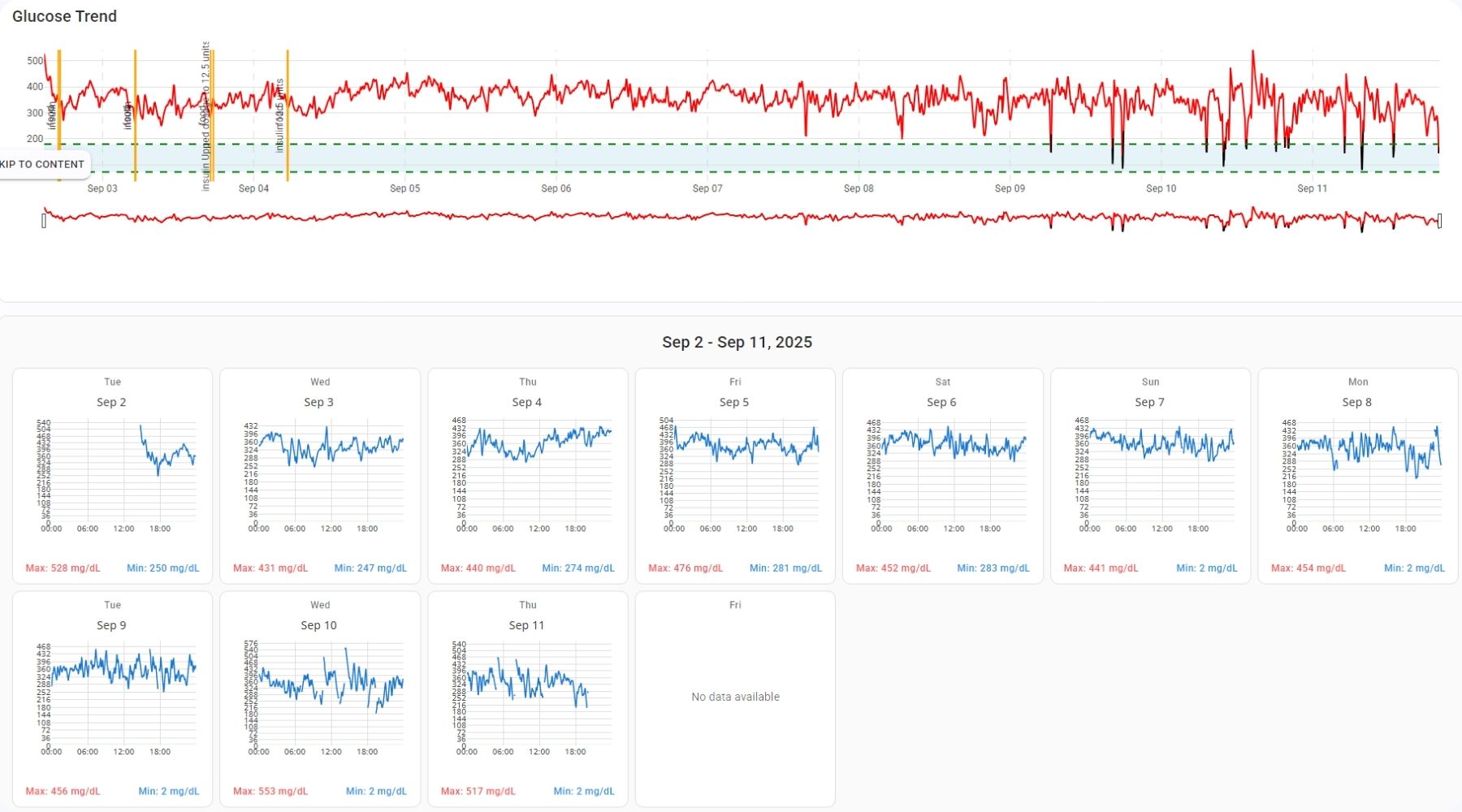The width and height of the screenshot is (1462, 812).
Task: Click the right range slider handle
Action: coord(1439,221)
